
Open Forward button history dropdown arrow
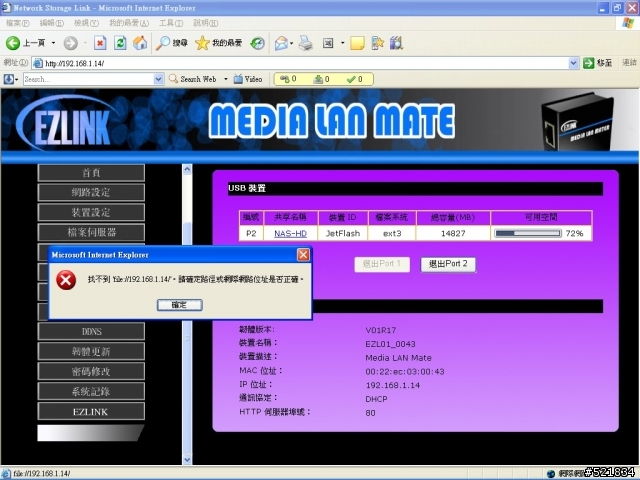pyautogui.click(x=85, y=43)
